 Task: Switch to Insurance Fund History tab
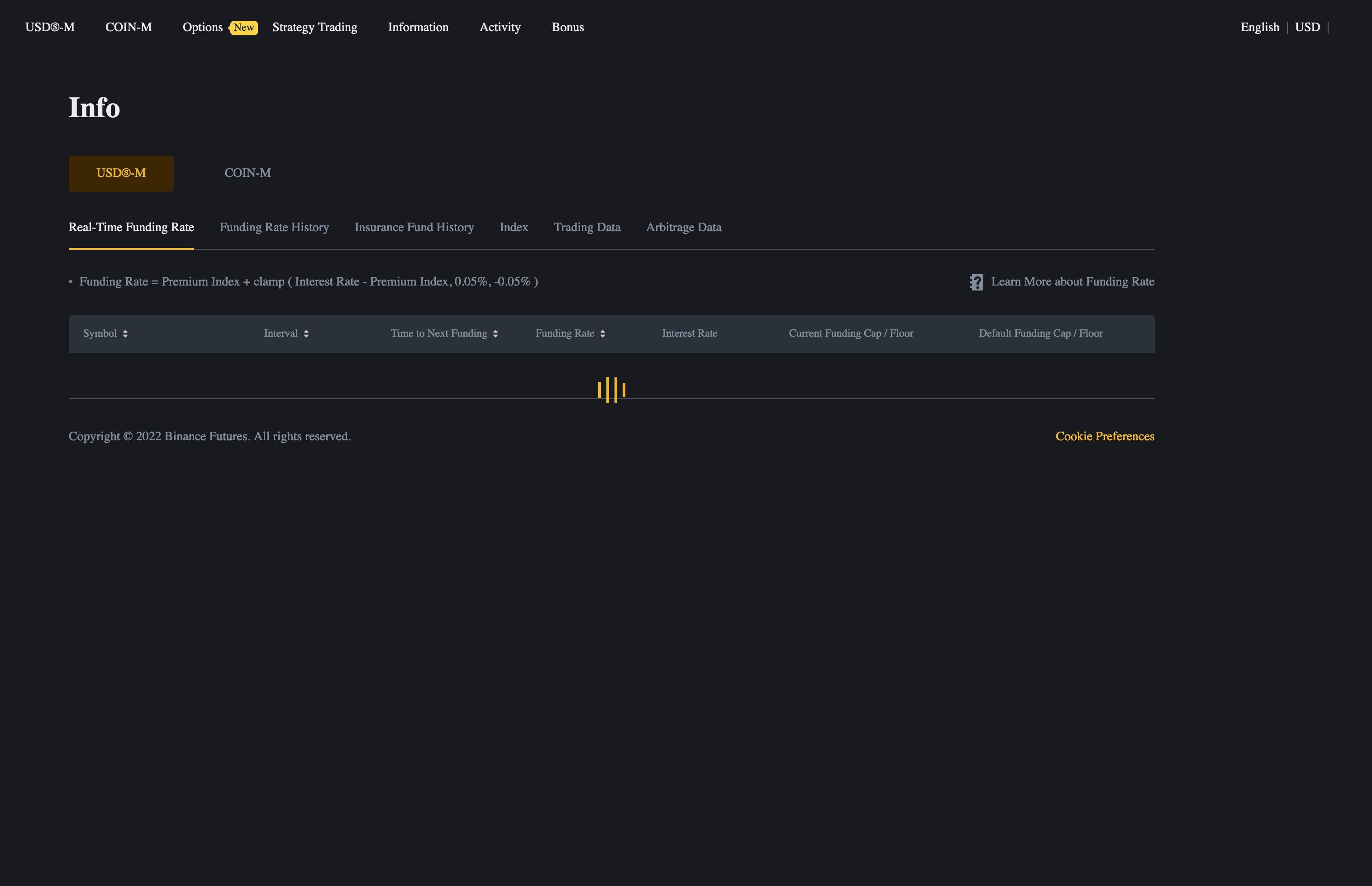(414, 227)
